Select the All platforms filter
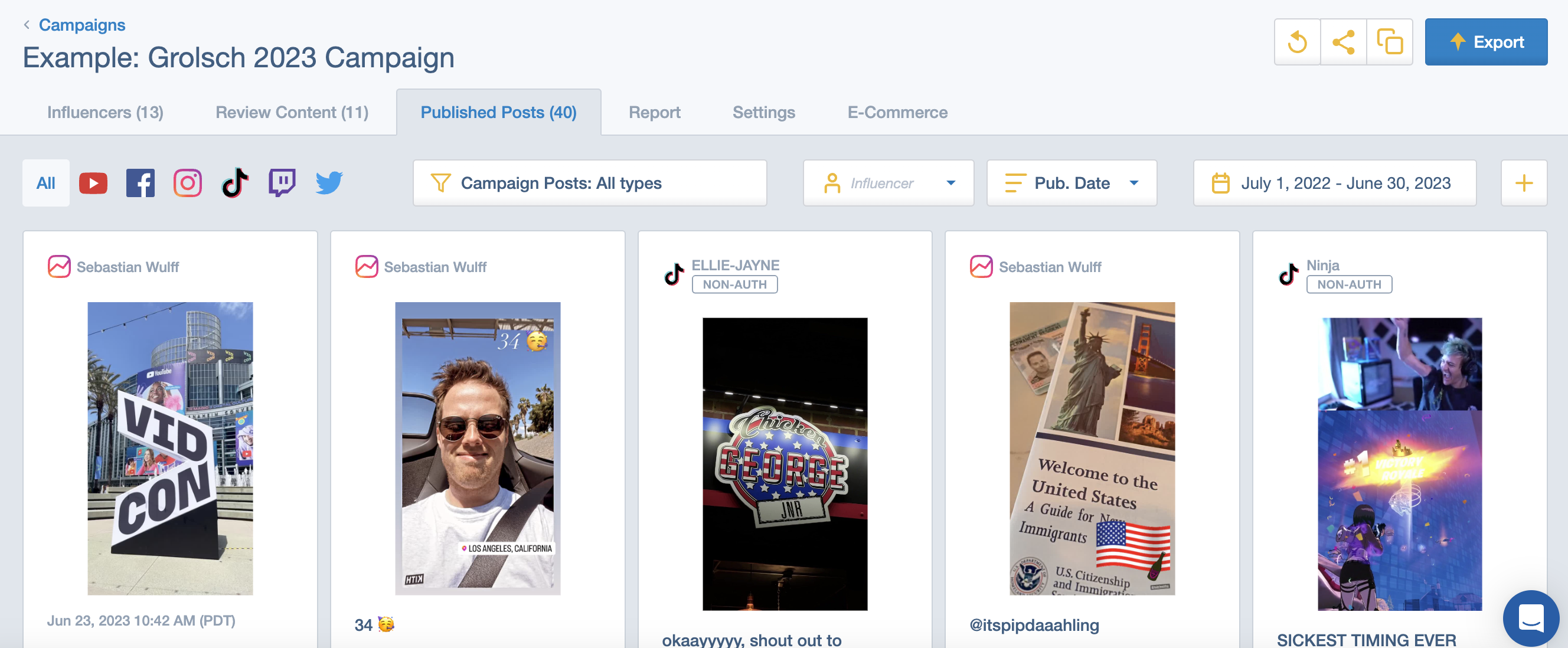The height and width of the screenshot is (648, 1568). (x=45, y=183)
